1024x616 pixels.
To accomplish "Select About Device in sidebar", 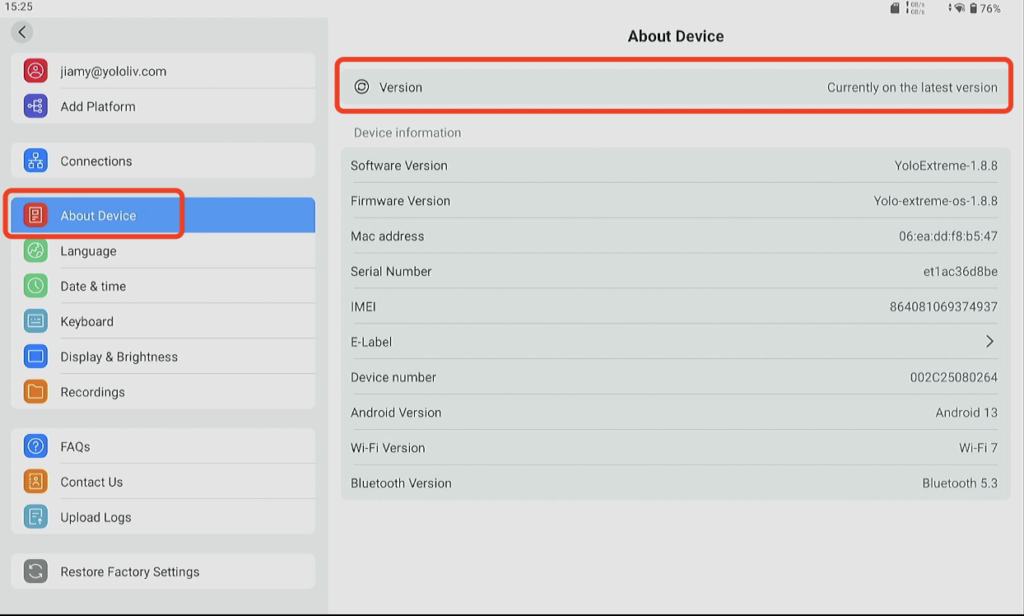I will [163, 216].
